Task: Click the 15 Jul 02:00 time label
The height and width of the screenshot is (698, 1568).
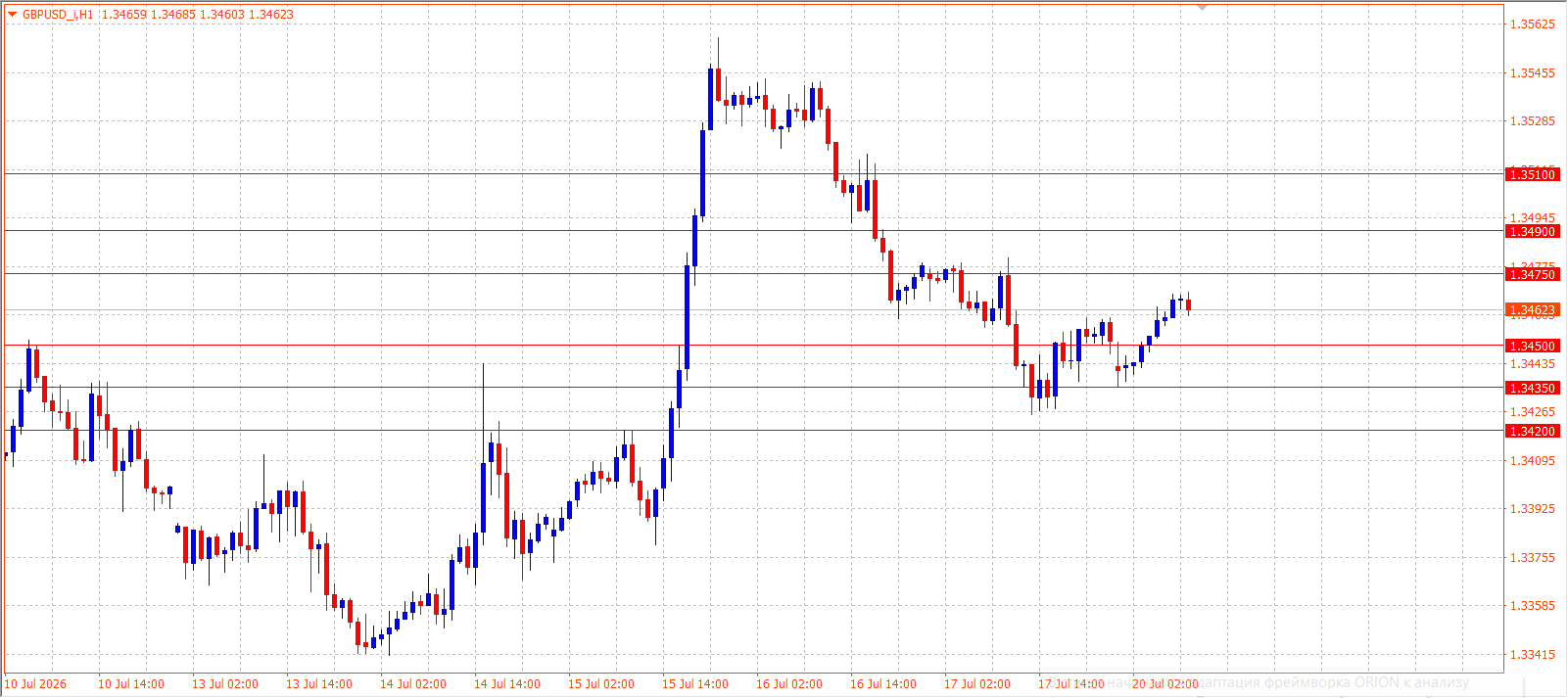Action: [601, 684]
